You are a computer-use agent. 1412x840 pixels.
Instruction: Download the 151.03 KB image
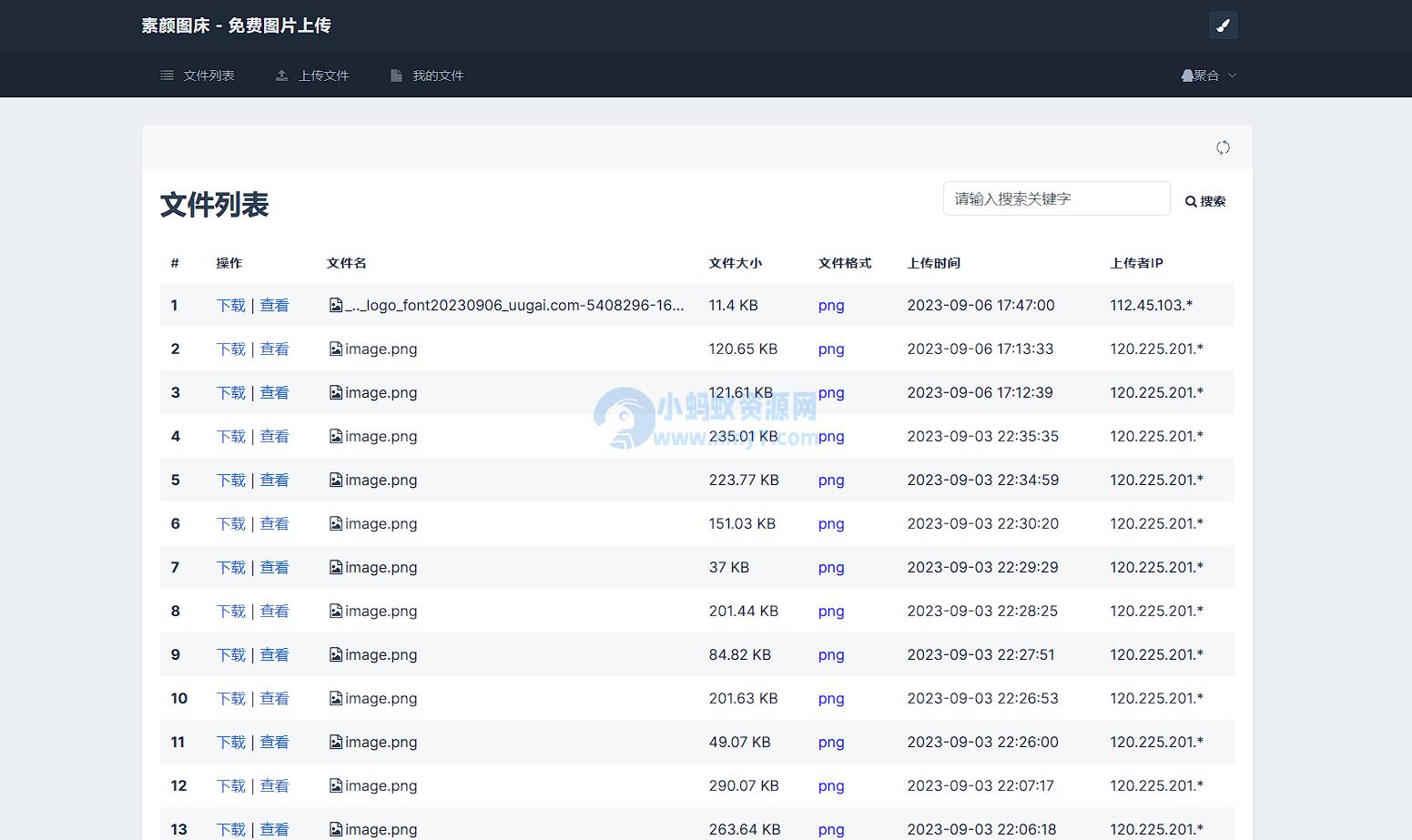pos(231,523)
